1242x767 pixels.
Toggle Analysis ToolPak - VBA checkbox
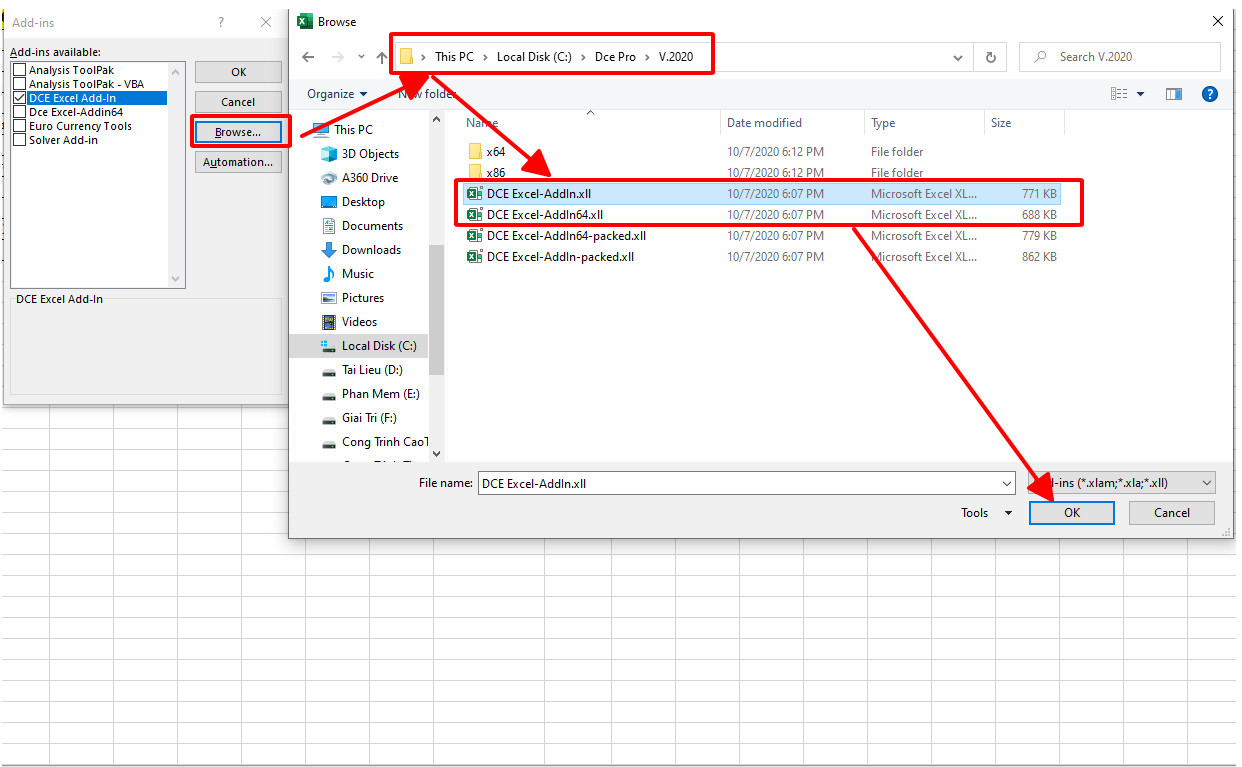[x=19, y=84]
